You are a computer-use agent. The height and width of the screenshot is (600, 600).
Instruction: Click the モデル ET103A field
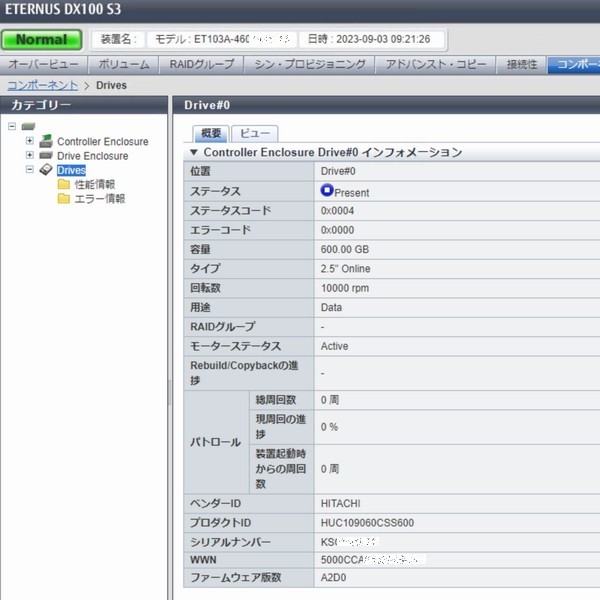tap(222, 39)
